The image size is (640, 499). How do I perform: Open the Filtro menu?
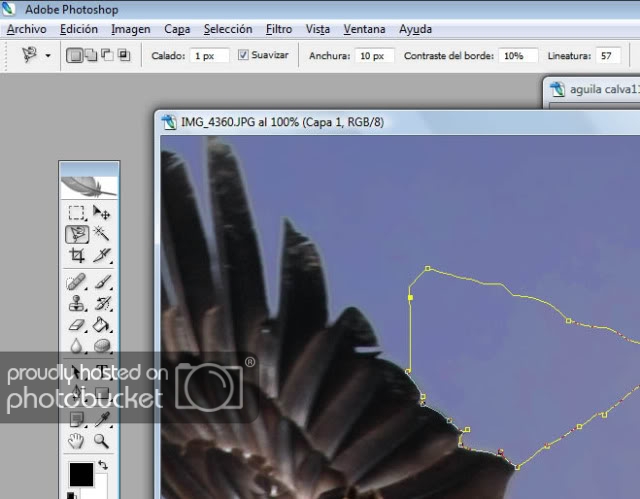(278, 29)
